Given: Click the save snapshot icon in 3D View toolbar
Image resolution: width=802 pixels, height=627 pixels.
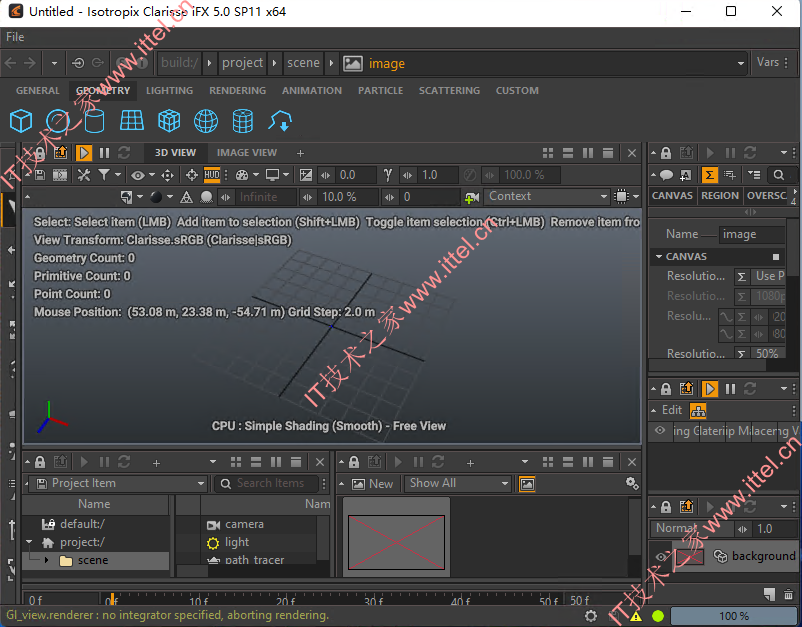Looking at the screenshot, I should click(40, 175).
